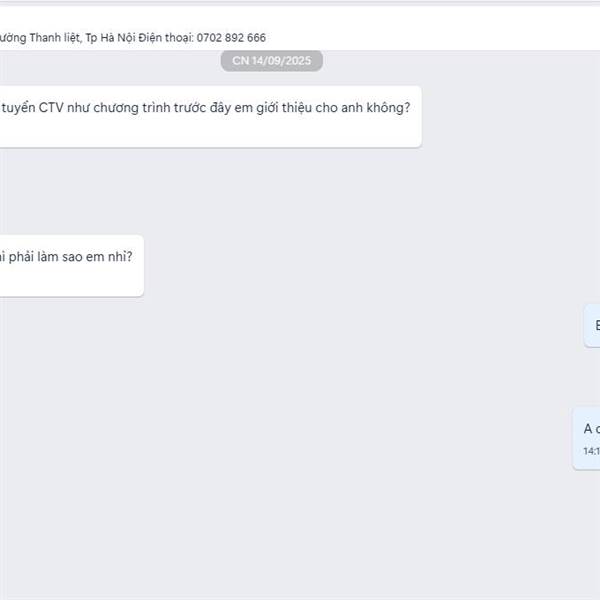Screen dimensions: 600x600
Task: Click the CN 14/09/2025 date separator
Action: point(272,61)
